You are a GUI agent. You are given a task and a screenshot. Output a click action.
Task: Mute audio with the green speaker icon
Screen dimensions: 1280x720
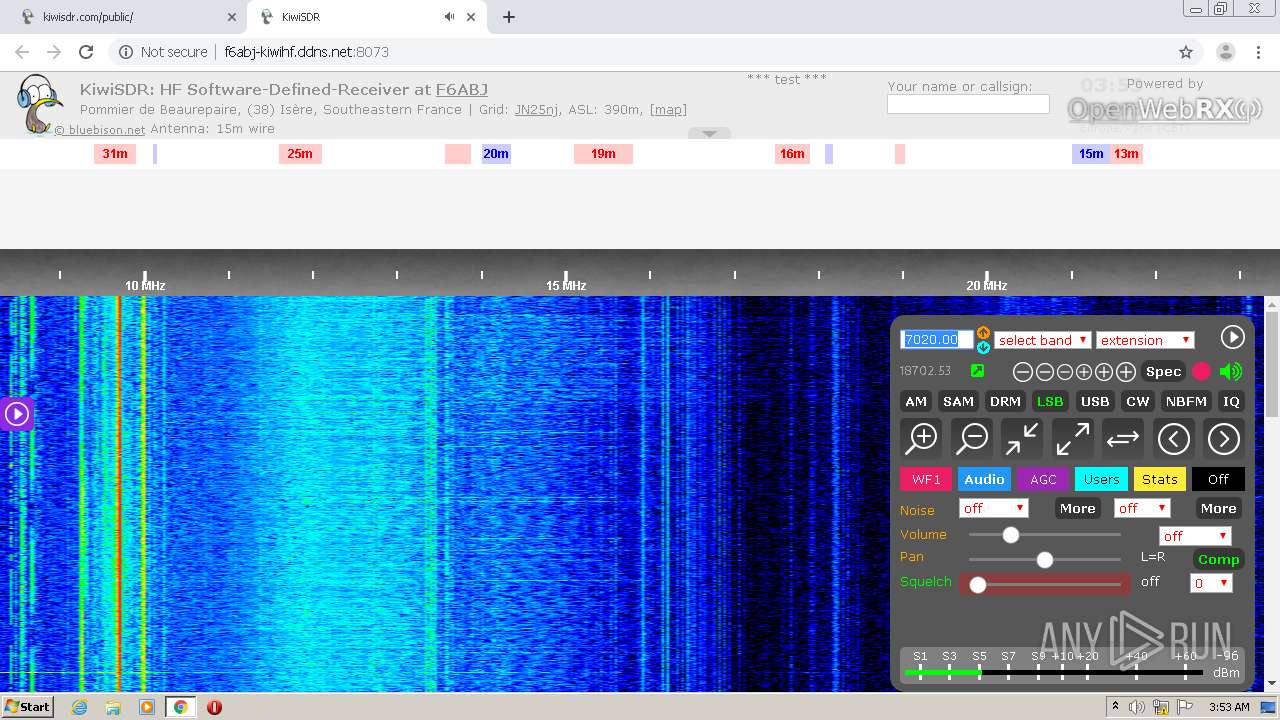[1231, 371]
